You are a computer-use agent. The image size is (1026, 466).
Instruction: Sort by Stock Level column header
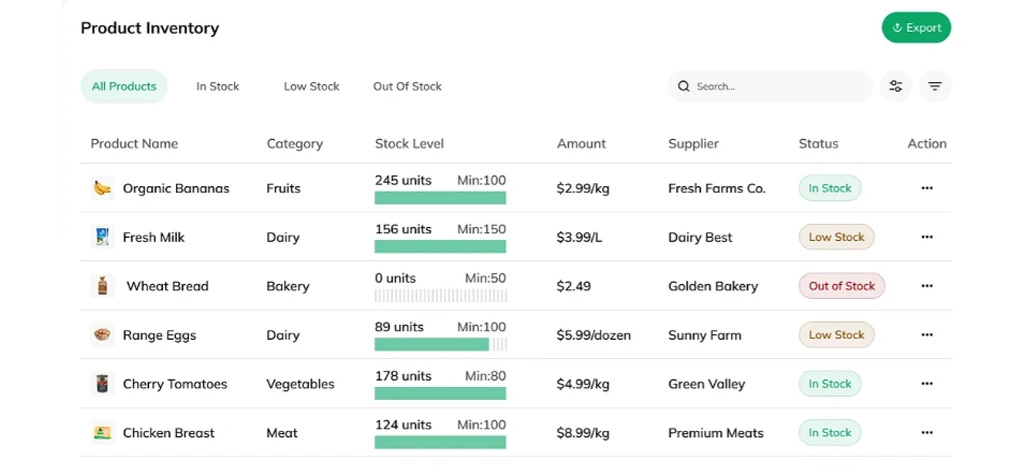pyautogui.click(x=409, y=143)
